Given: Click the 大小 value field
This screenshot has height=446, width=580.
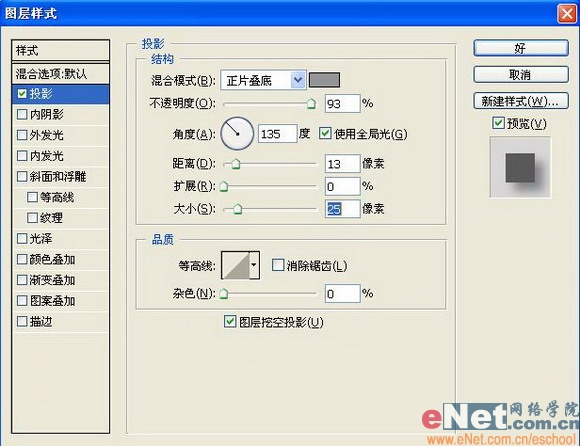Looking at the screenshot, I should tap(343, 209).
